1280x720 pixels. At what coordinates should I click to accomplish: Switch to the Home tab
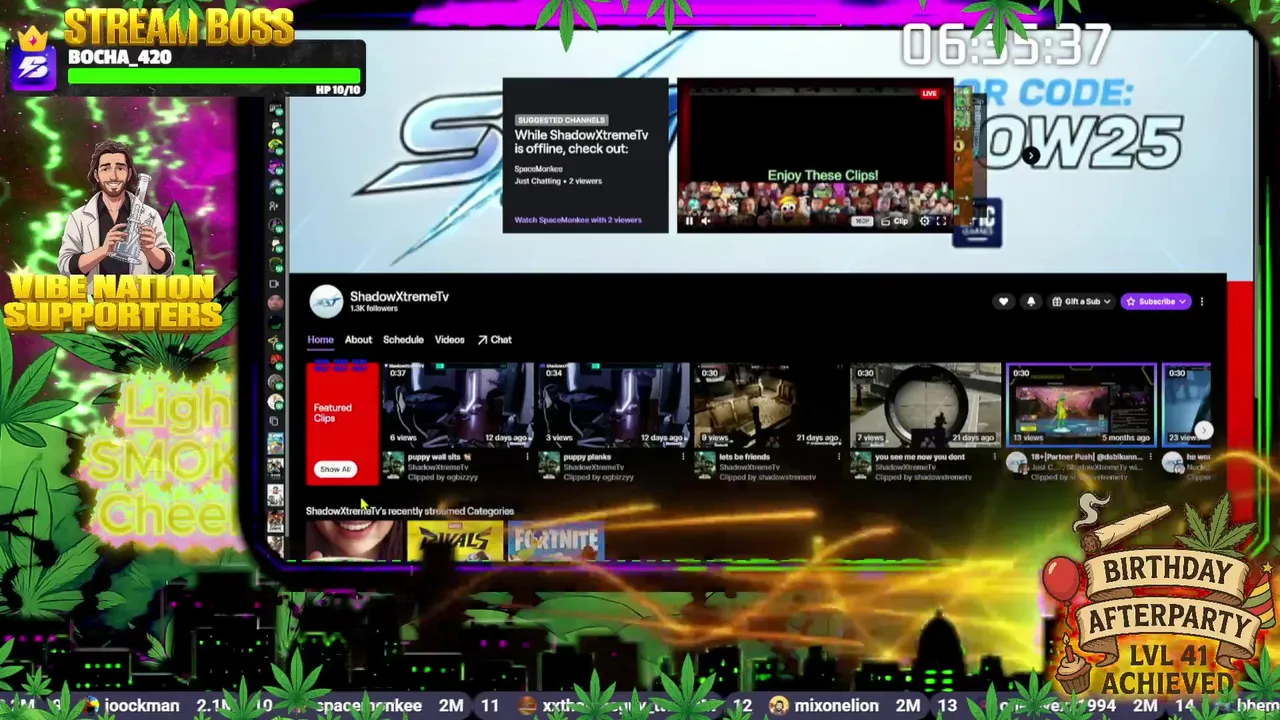(320, 340)
